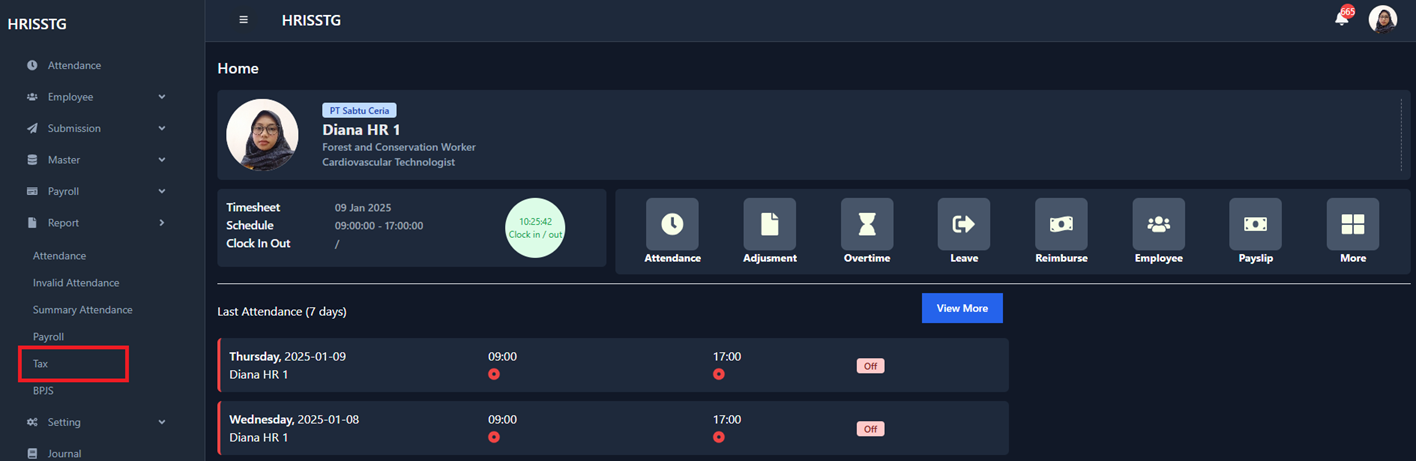
Task: Click the Master database icon
Action: (x=32, y=160)
